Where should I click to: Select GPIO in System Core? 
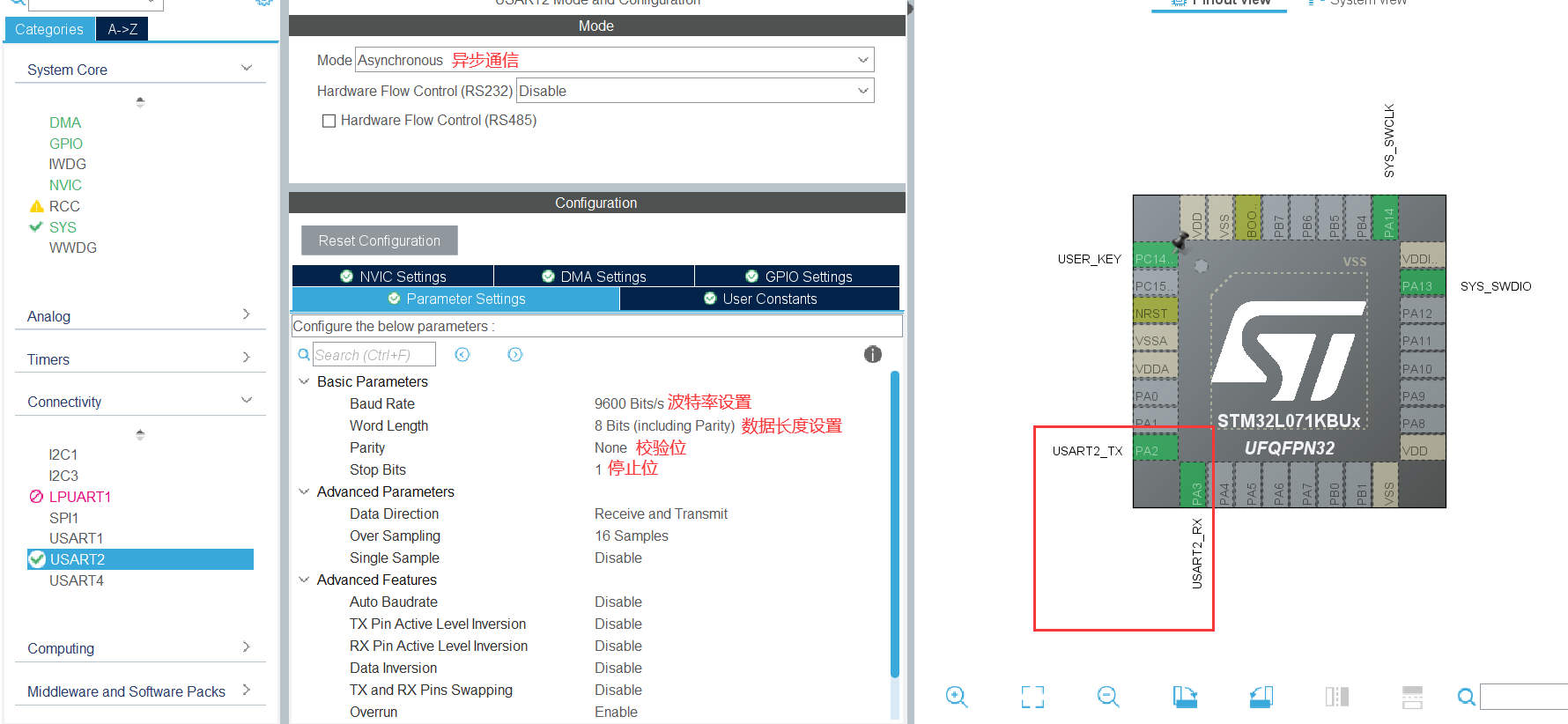point(66,144)
